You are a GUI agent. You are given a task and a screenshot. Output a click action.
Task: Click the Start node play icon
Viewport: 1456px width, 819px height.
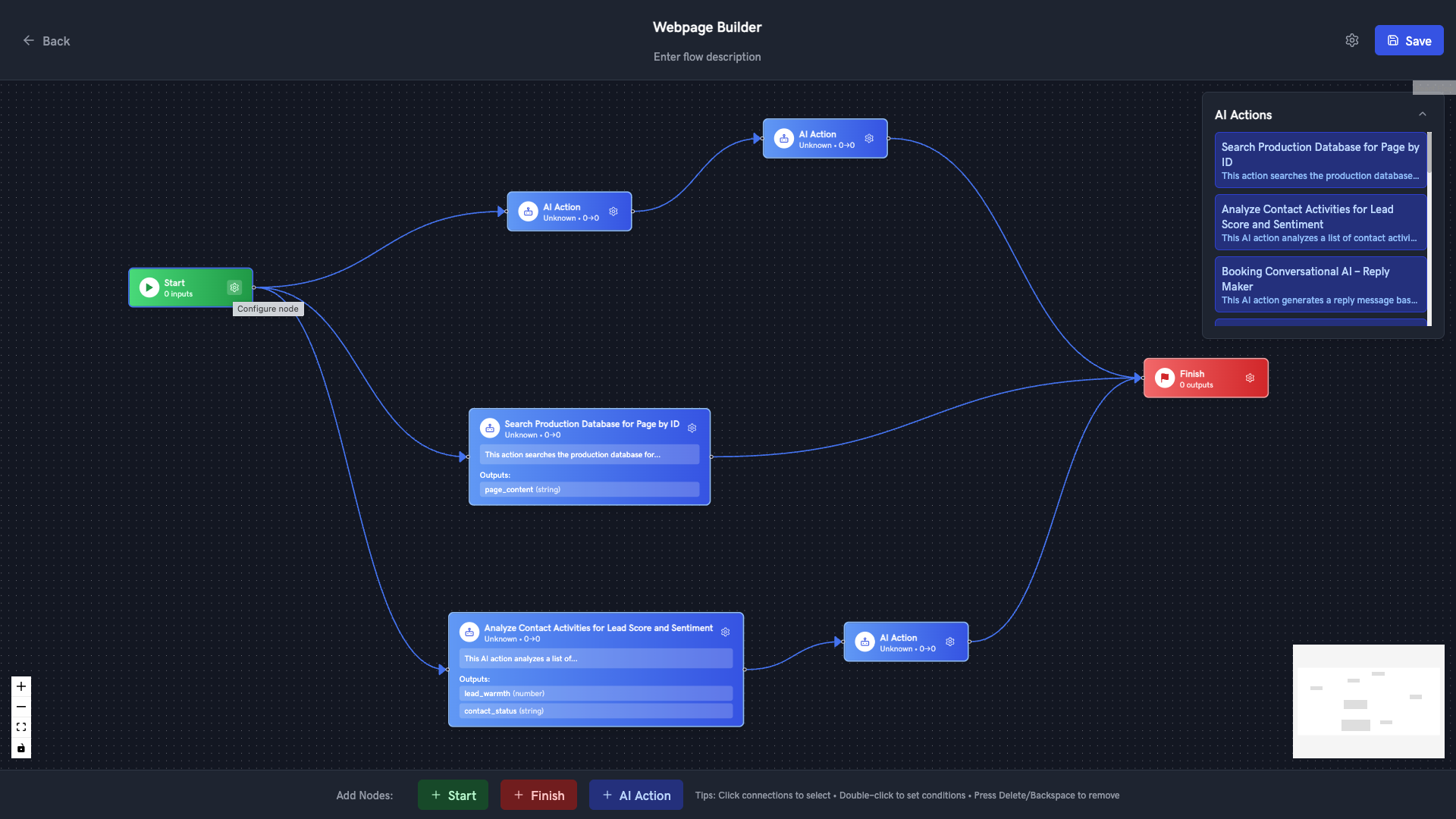[x=149, y=287]
